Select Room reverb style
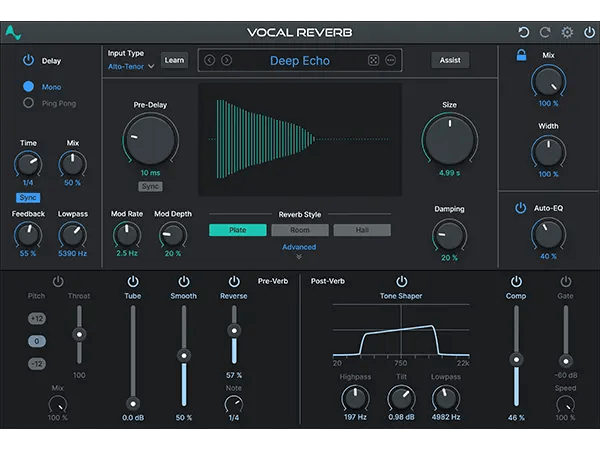The height and width of the screenshot is (450, 600). click(x=300, y=230)
